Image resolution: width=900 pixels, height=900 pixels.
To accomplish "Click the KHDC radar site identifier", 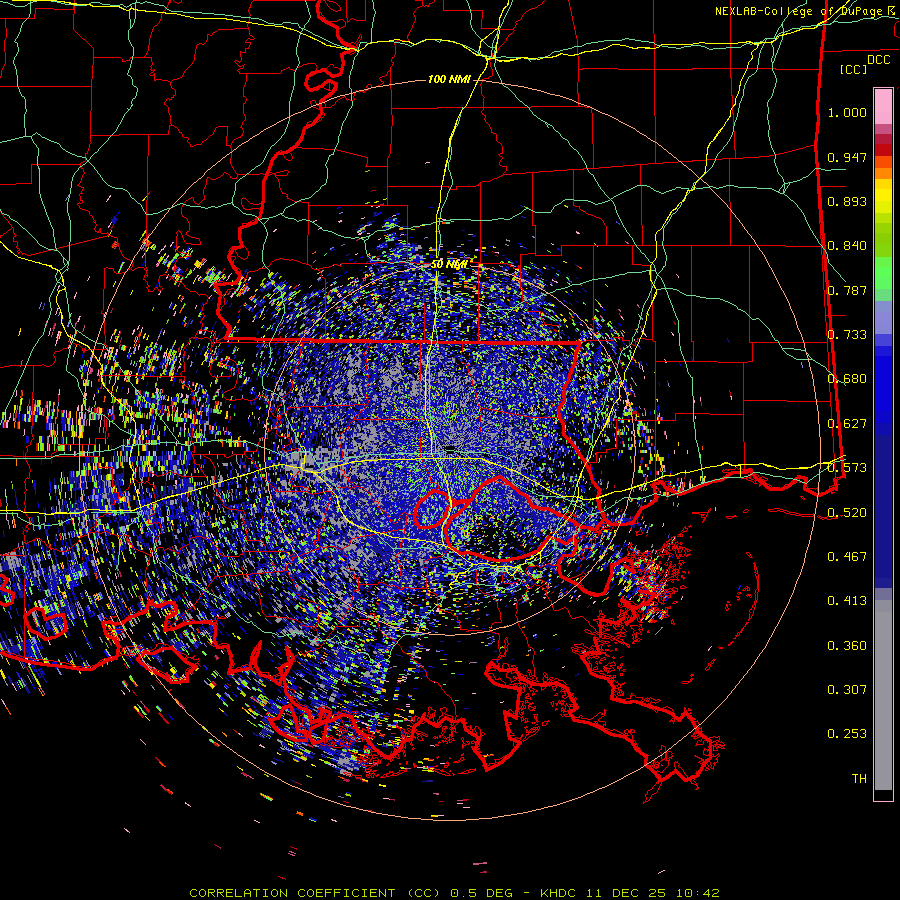I will pos(560,893).
